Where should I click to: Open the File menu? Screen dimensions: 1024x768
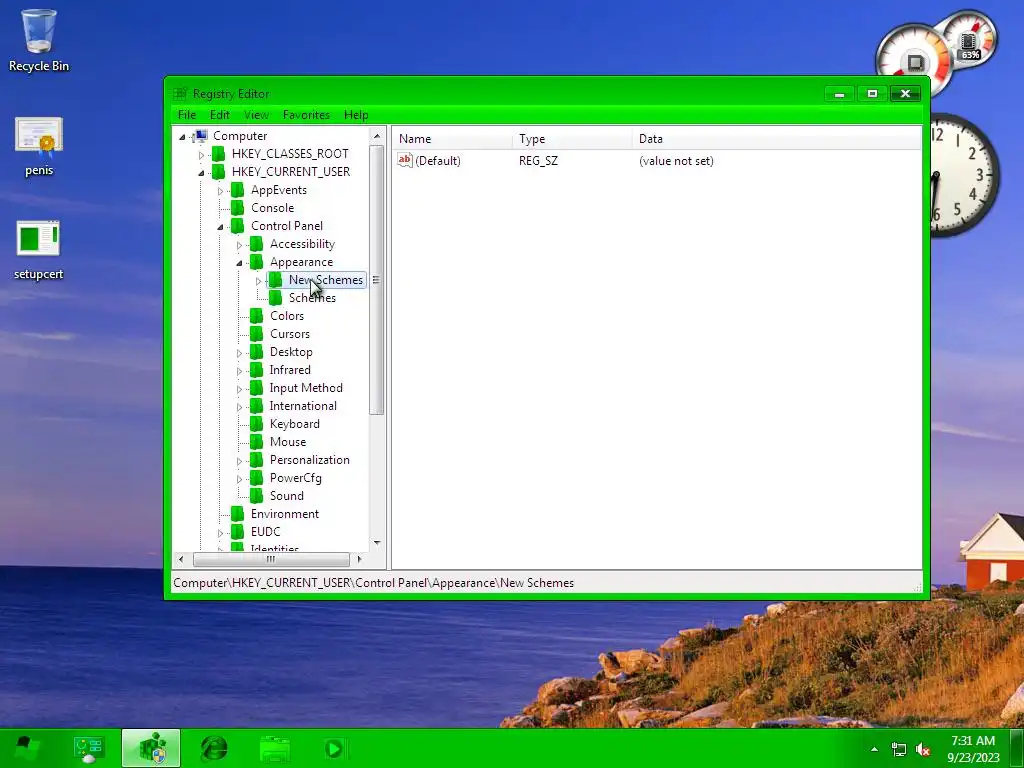(187, 115)
